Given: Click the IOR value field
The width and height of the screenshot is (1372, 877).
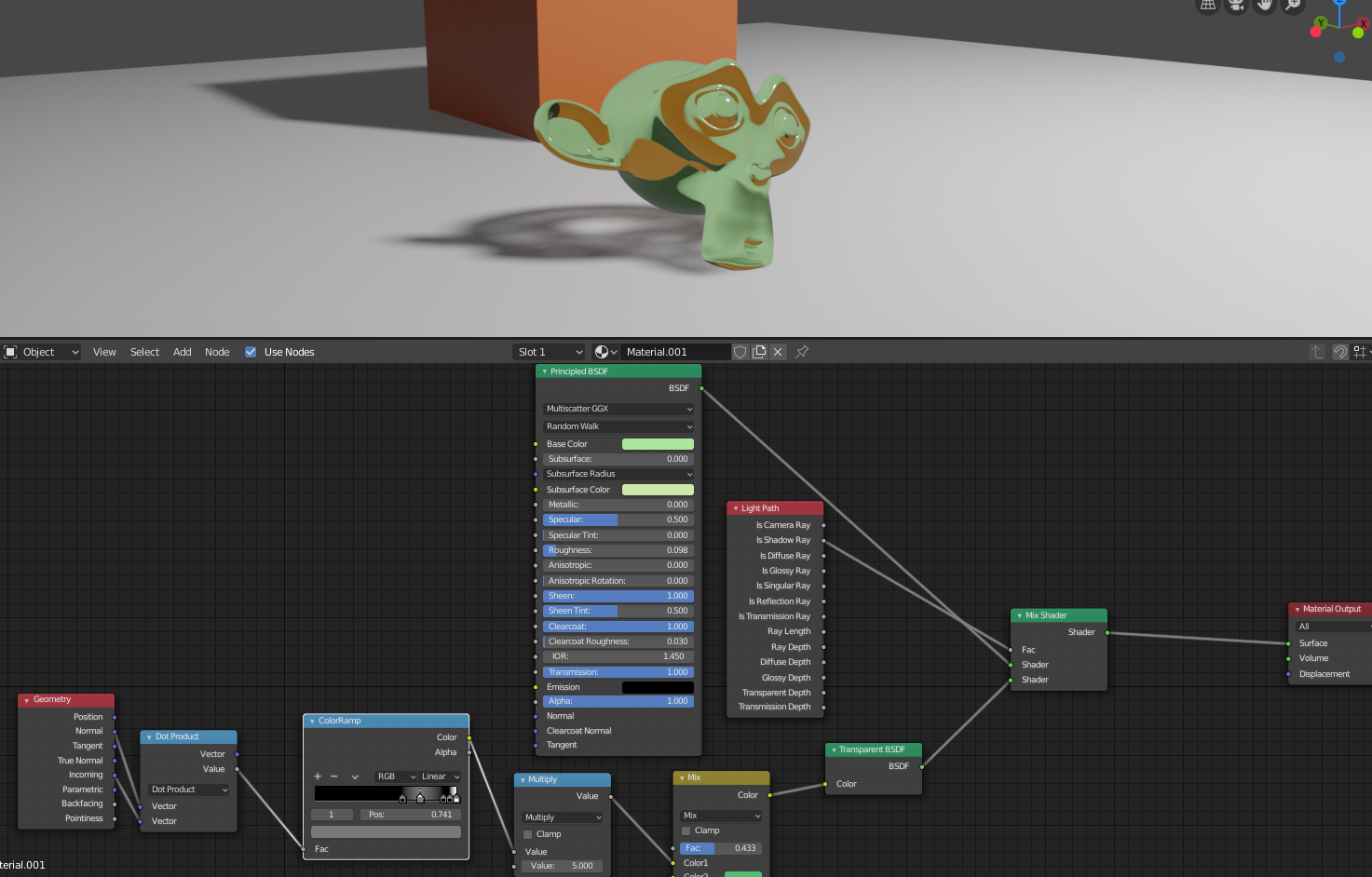Looking at the screenshot, I should (x=618, y=656).
